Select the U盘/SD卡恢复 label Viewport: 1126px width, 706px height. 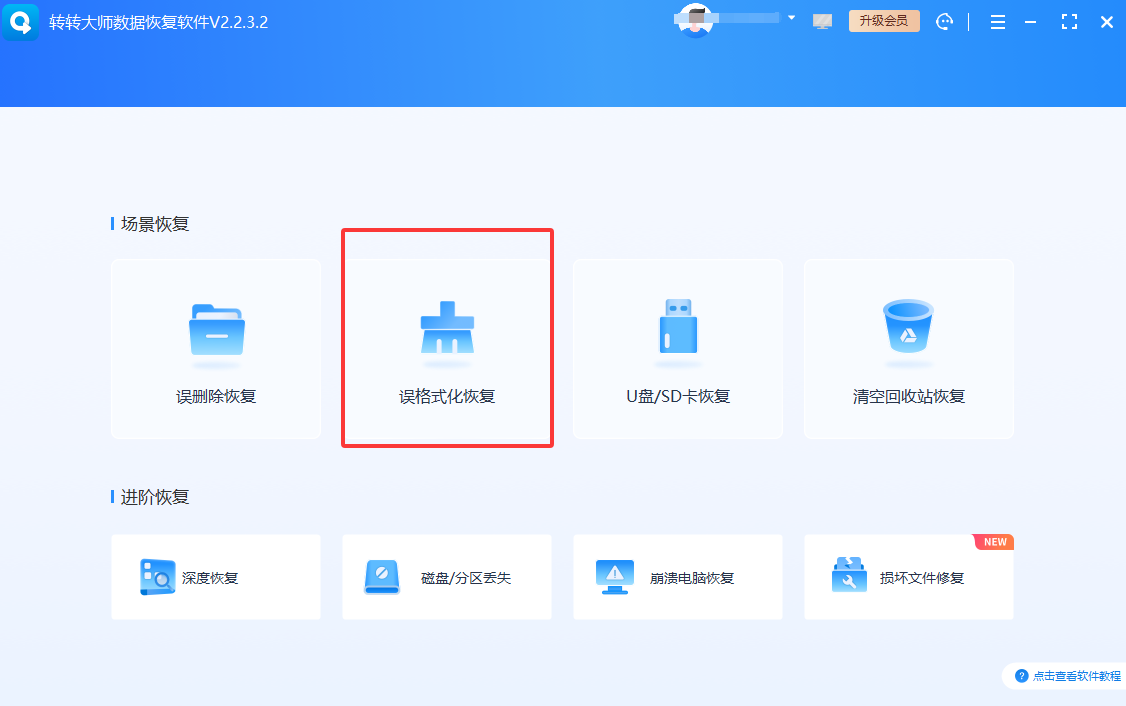click(x=678, y=396)
